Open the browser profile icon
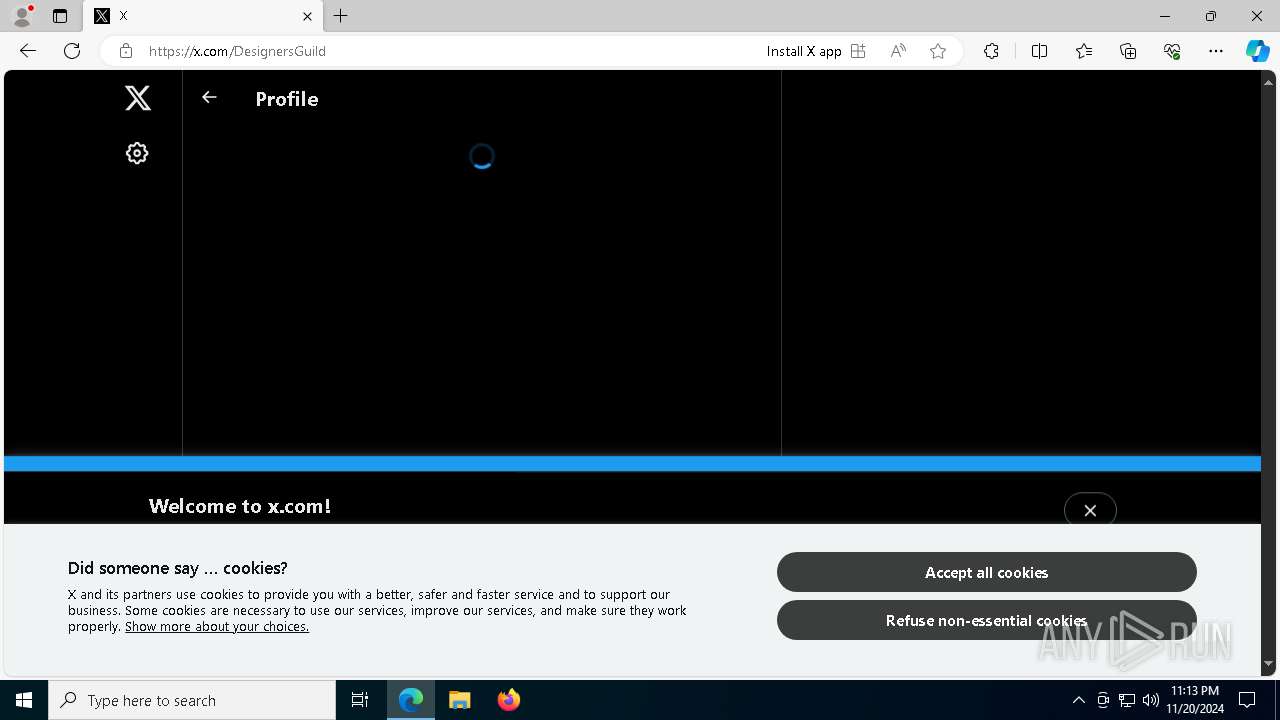The height and width of the screenshot is (720, 1280). 21,16
